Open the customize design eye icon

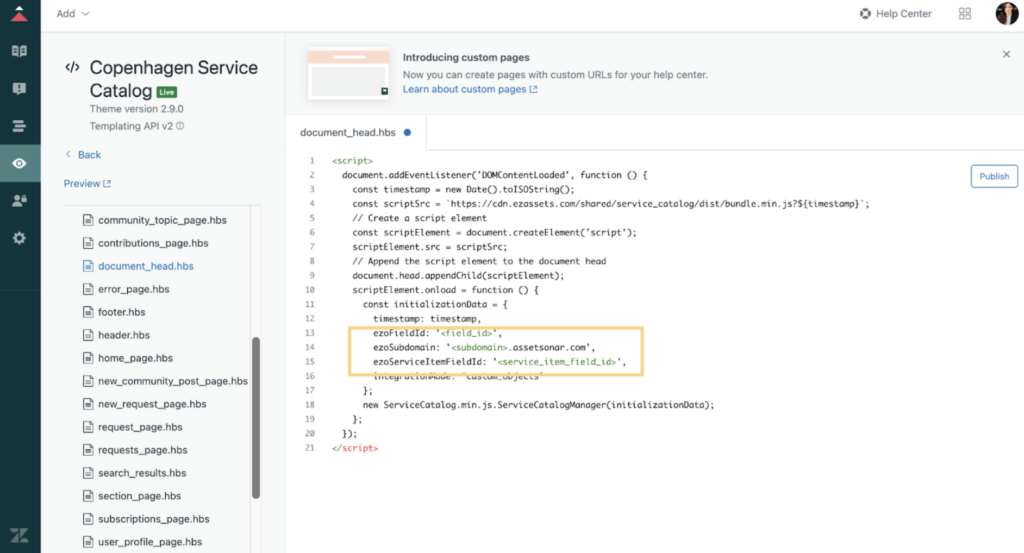[x=20, y=163]
